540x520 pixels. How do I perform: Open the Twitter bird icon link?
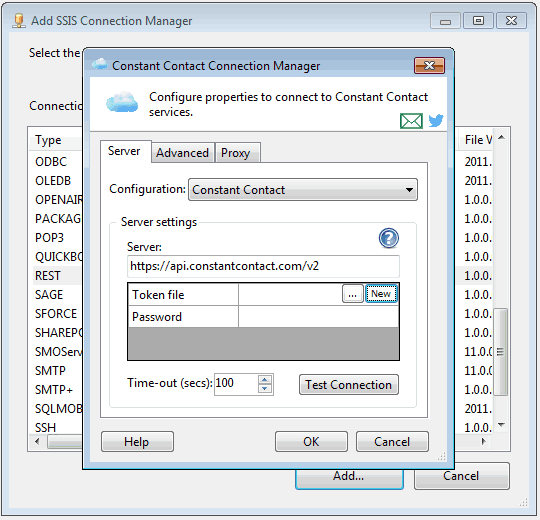[x=436, y=121]
